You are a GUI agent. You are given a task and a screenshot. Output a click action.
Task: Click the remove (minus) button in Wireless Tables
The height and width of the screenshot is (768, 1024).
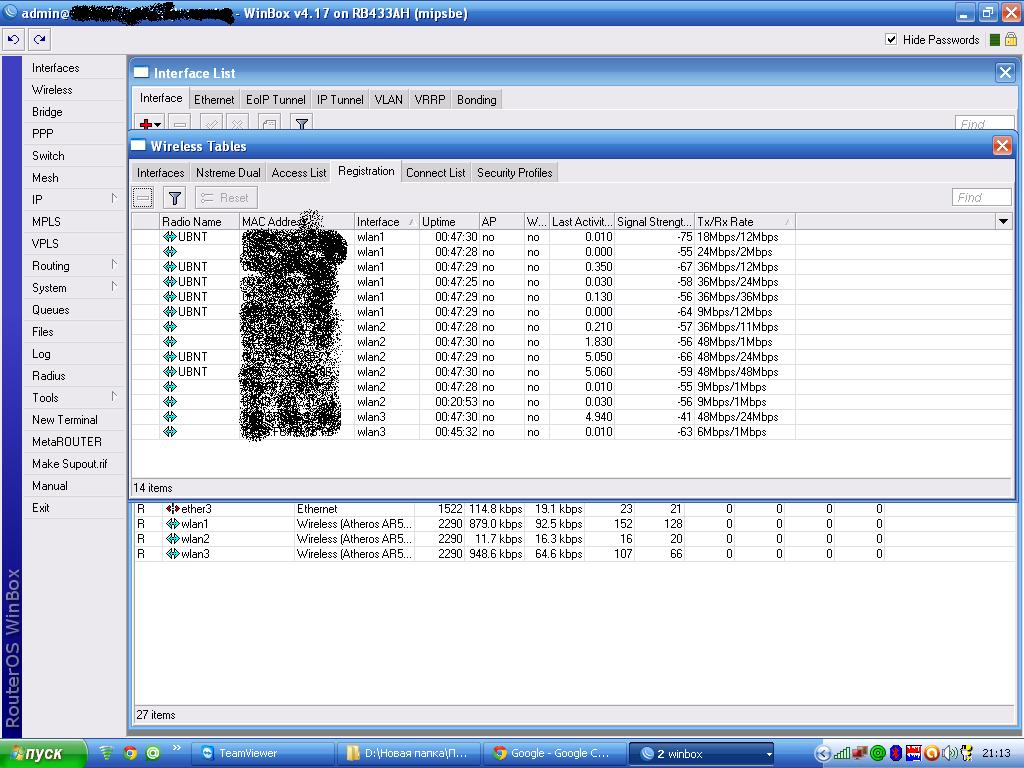[144, 198]
